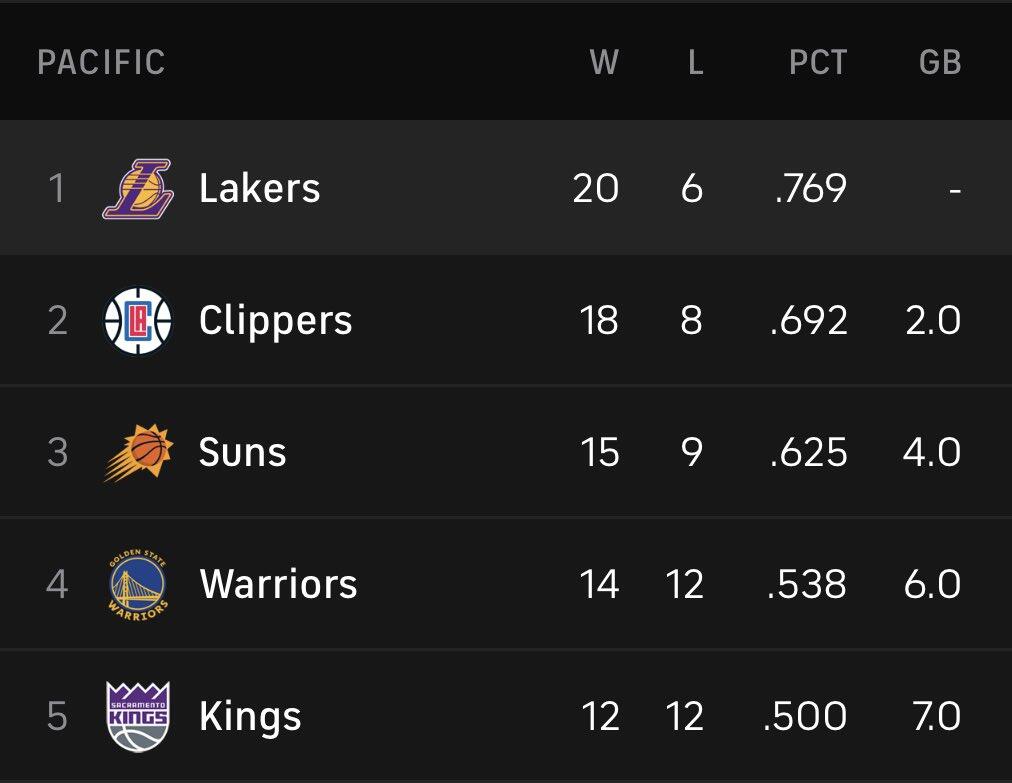Open the Clippers team page link
The height and width of the screenshot is (783, 1012).
pyautogui.click(x=276, y=321)
